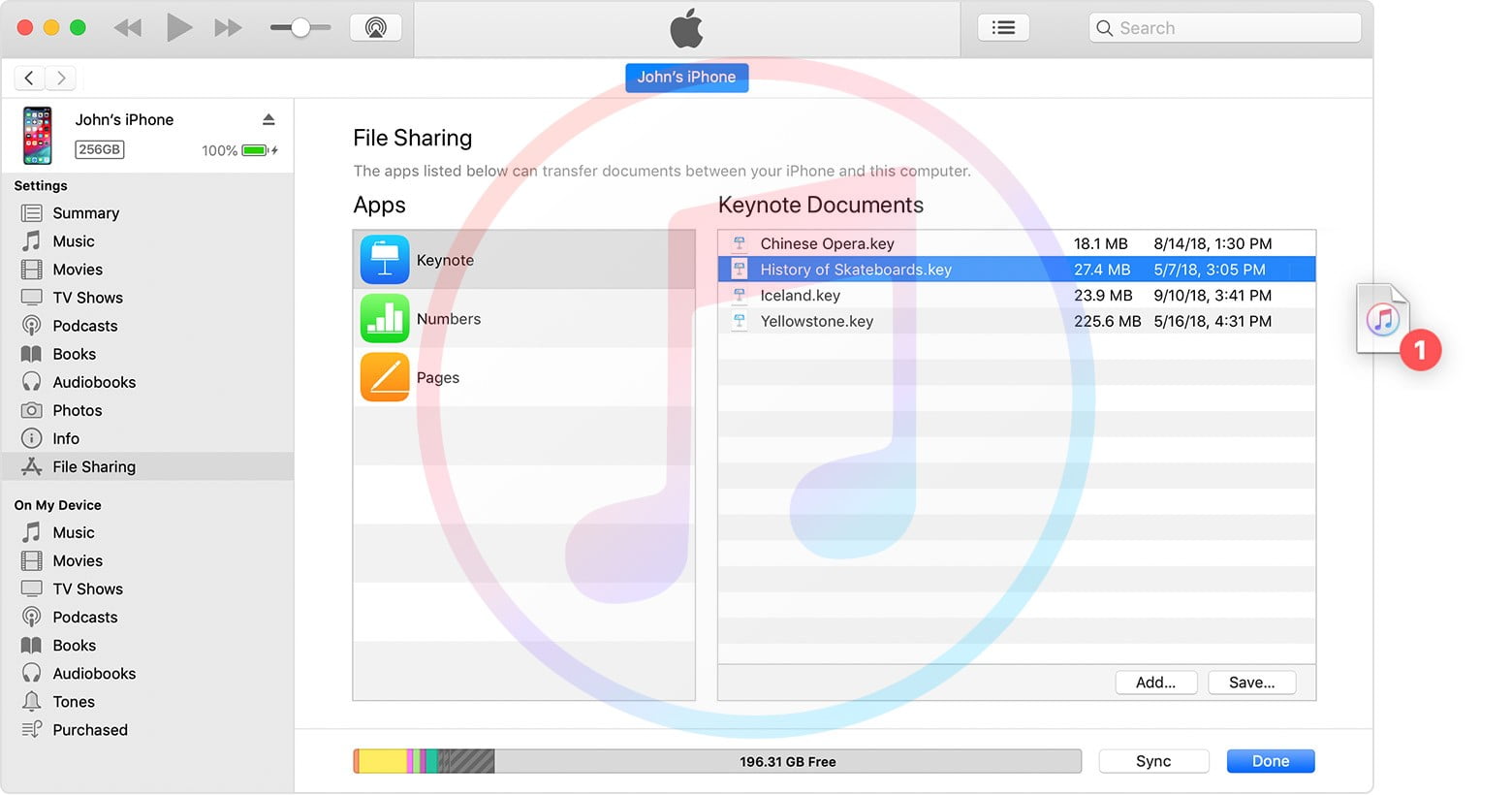The image size is (1512, 795).
Task: Click the Add... button
Action: (x=1155, y=683)
